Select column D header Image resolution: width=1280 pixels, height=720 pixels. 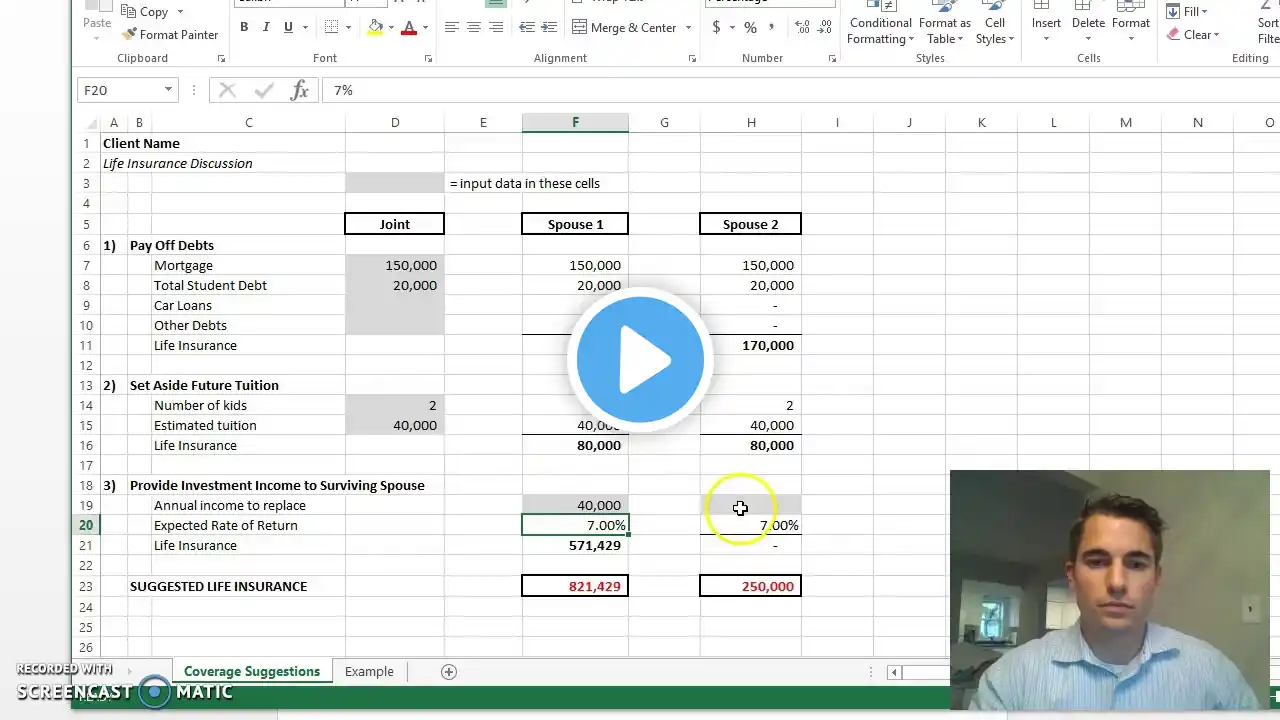coord(395,122)
